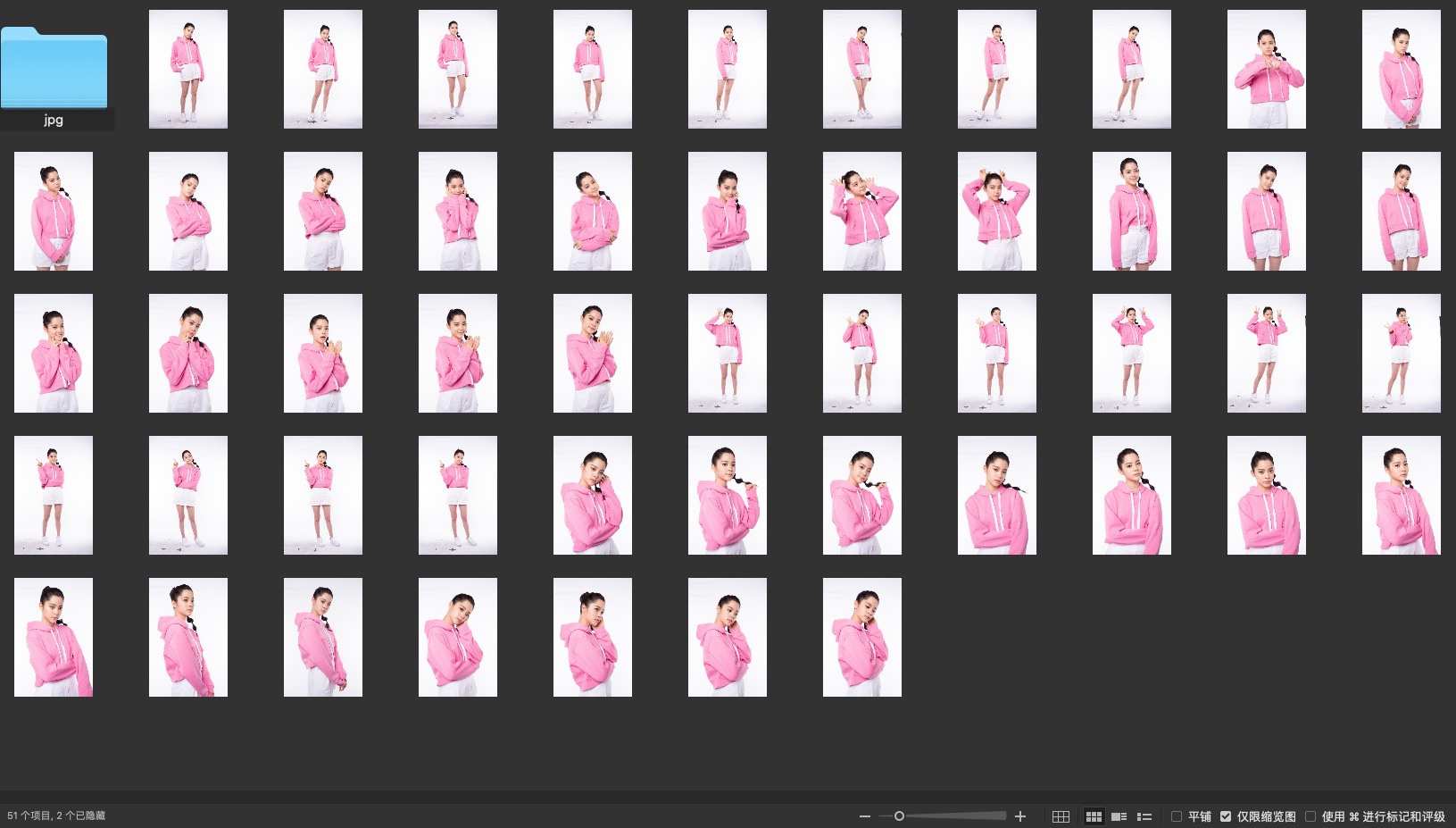Select the first thumbnail in the bottom row
Viewport: 1456px width, 828px height.
pyautogui.click(x=54, y=637)
